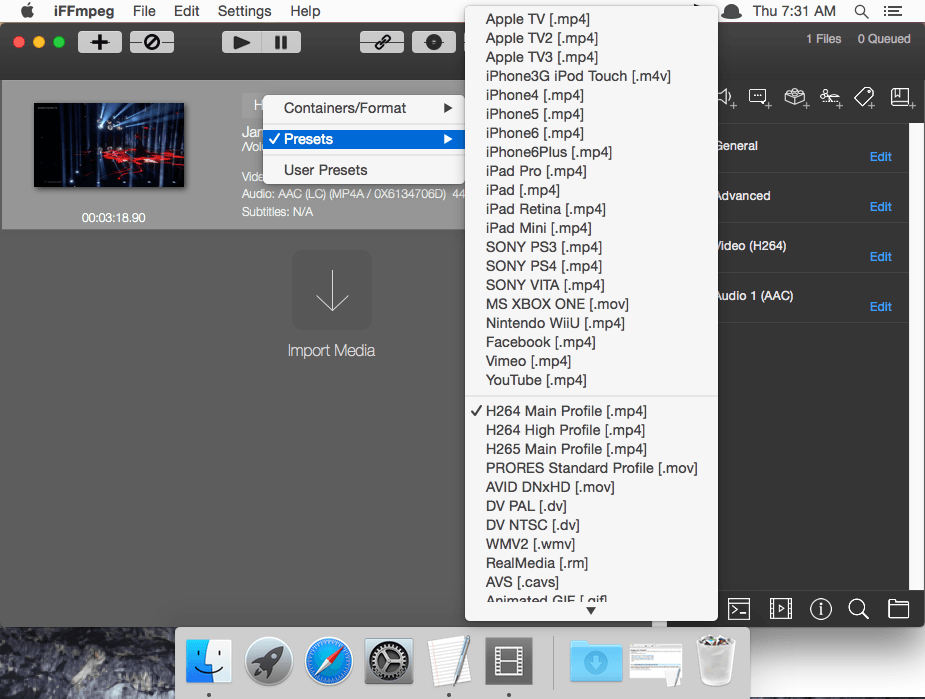This screenshot has width=925, height=699.
Task: Select checked H264 Main Profile [.mp4] preset
Action: point(591,411)
